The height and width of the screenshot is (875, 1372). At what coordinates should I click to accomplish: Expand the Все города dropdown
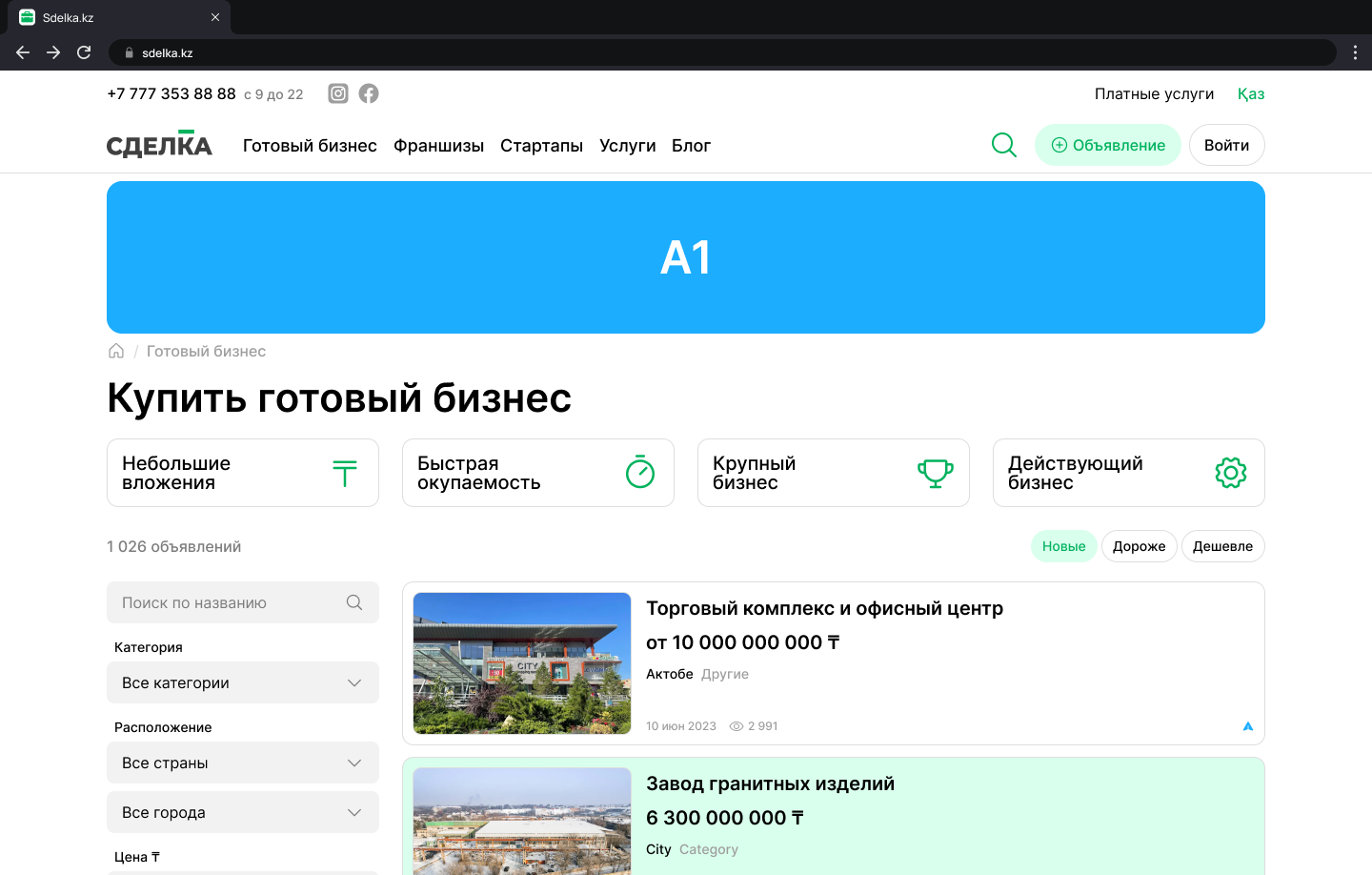243,812
